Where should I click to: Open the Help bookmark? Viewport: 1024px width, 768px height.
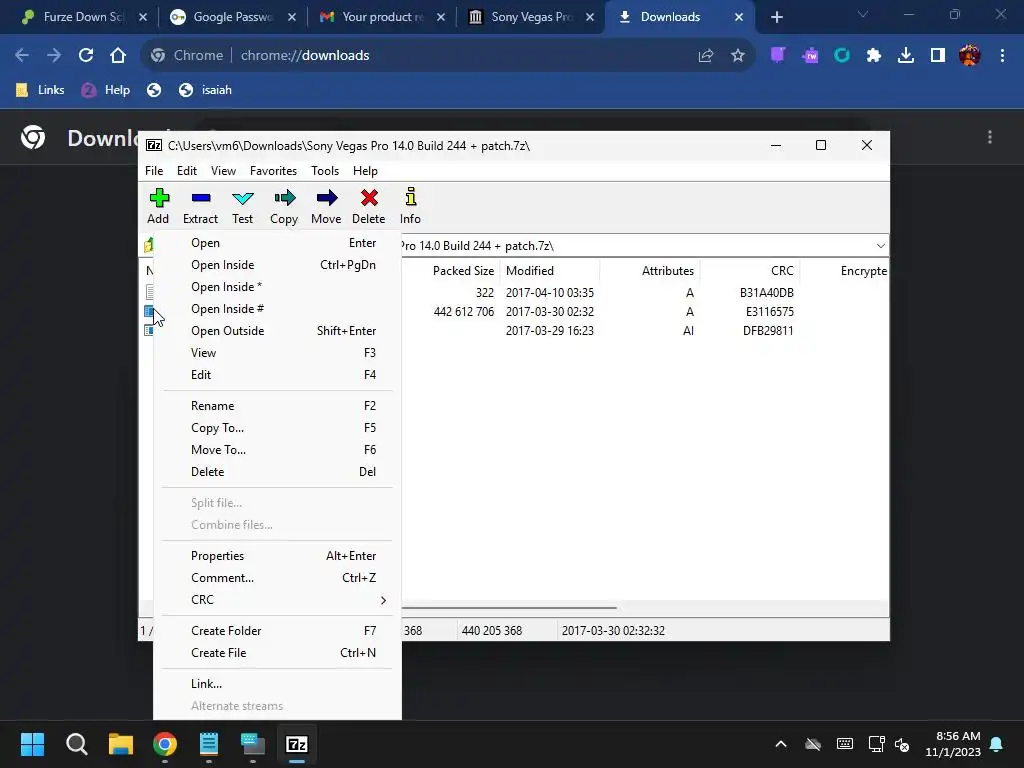pyautogui.click(x=106, y=90)
